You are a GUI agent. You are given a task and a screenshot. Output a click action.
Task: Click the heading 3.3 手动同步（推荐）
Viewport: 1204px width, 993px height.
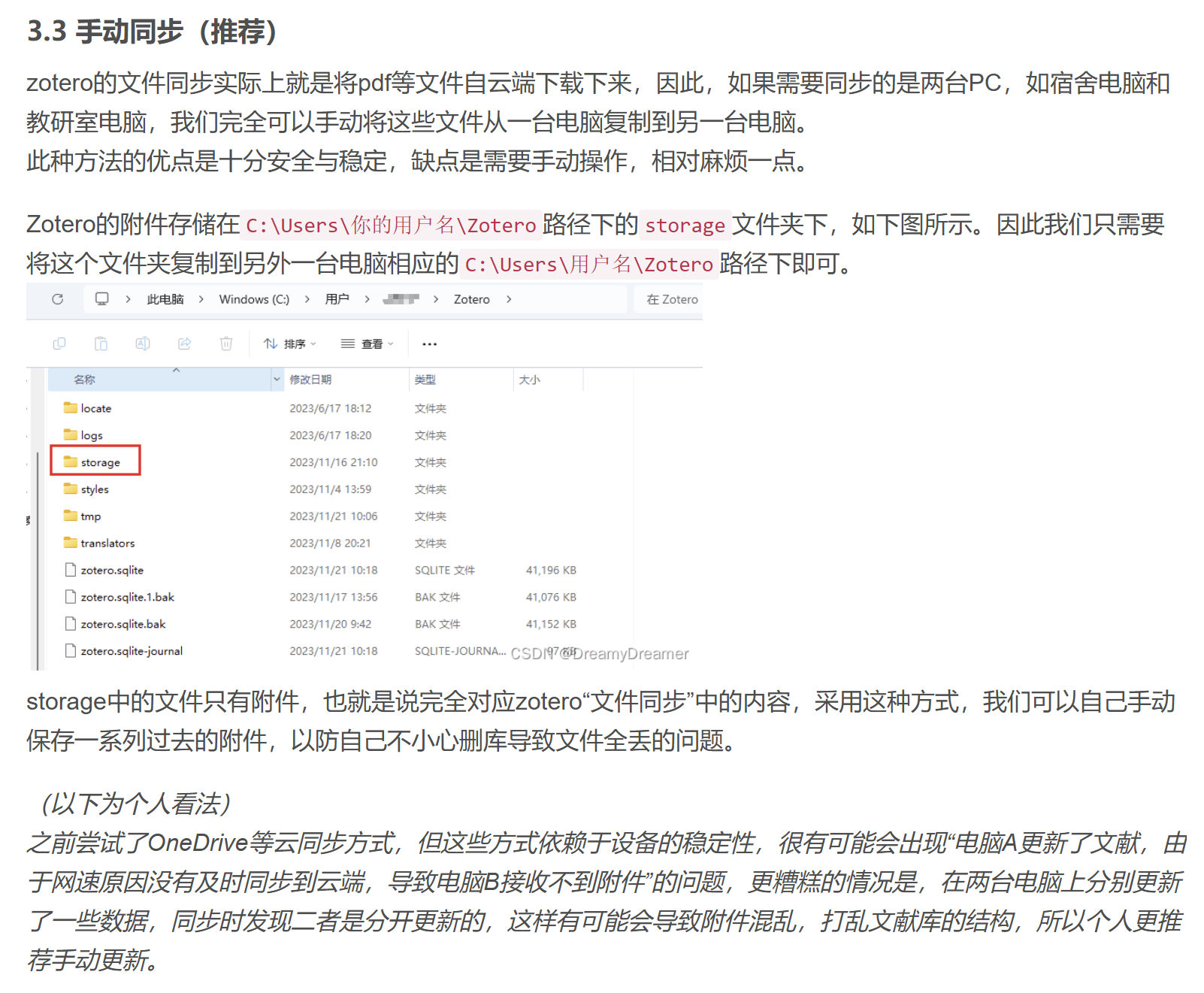tap(155, 32)
